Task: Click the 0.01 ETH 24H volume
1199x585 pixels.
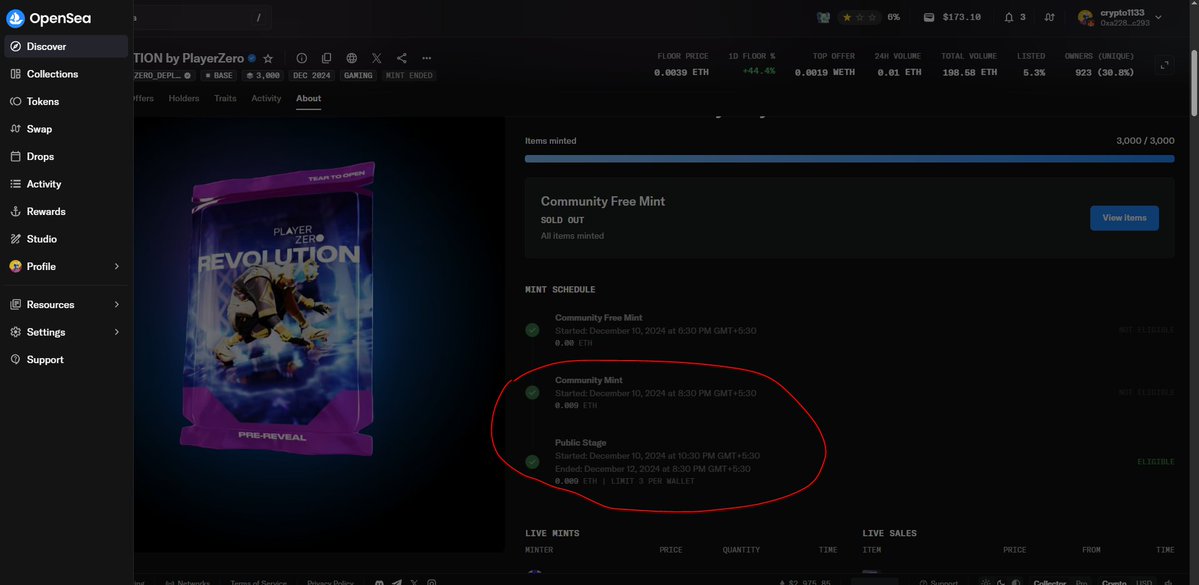Action: pyautogui.click(x=899, y=72)
